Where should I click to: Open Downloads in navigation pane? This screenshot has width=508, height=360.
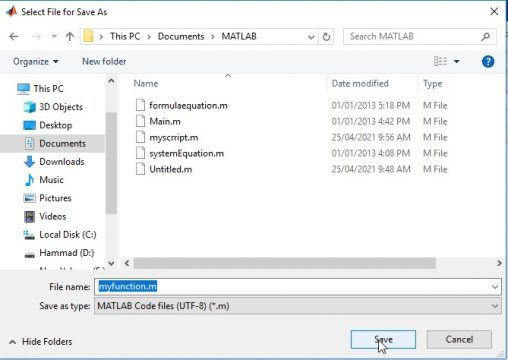(62, 162)
